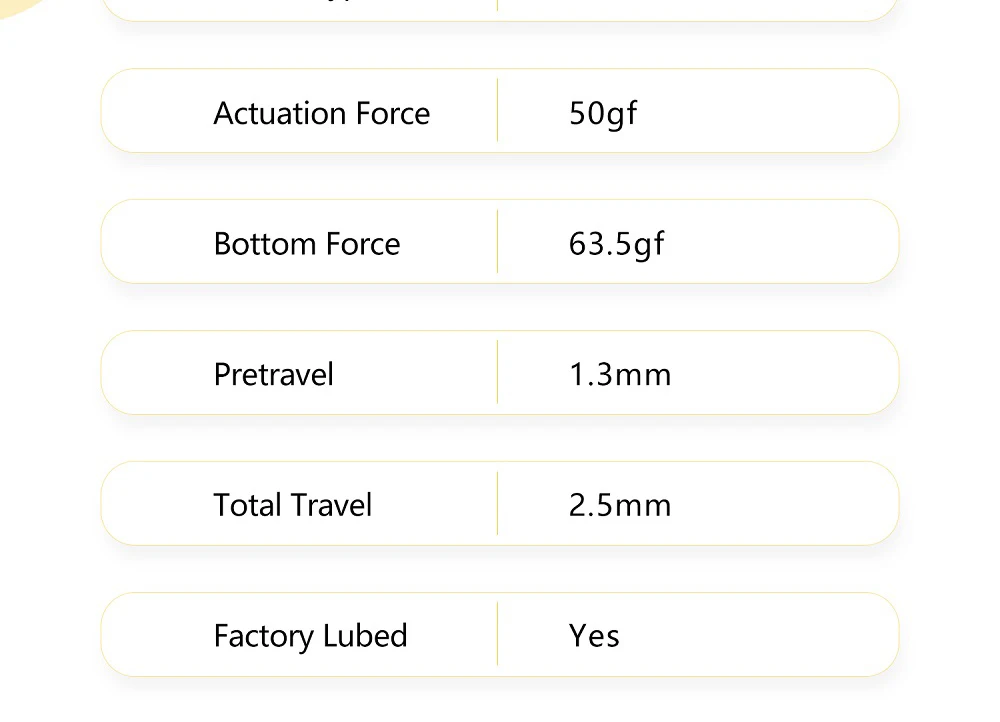
Task: Click the divider in Total Travel row
Action: [497, 503]
